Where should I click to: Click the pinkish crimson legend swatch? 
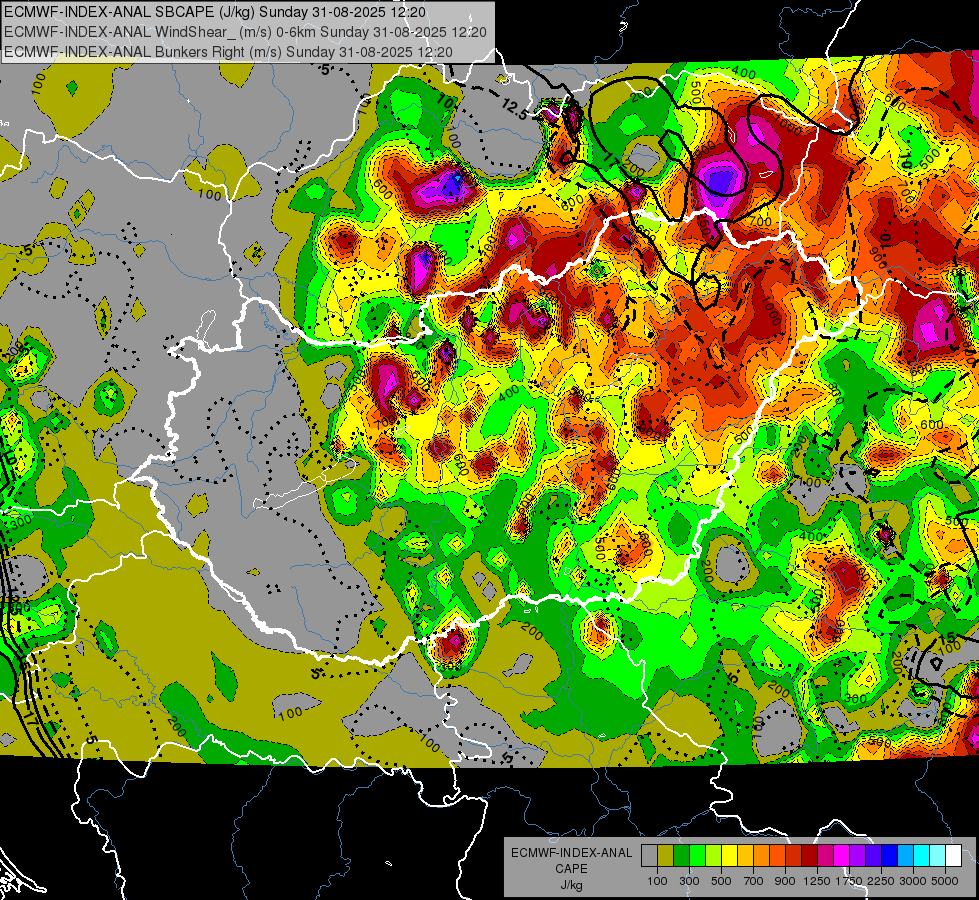coord(825,856)
